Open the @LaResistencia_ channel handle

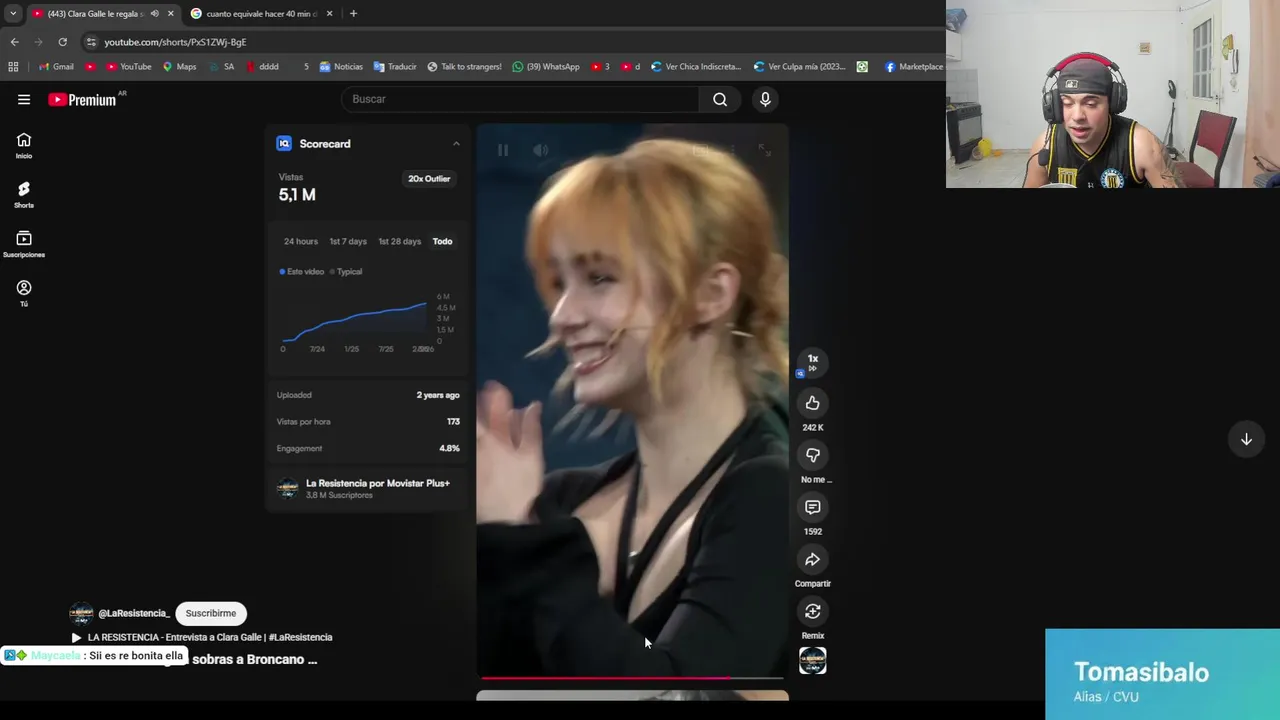[x=134, y=613]
